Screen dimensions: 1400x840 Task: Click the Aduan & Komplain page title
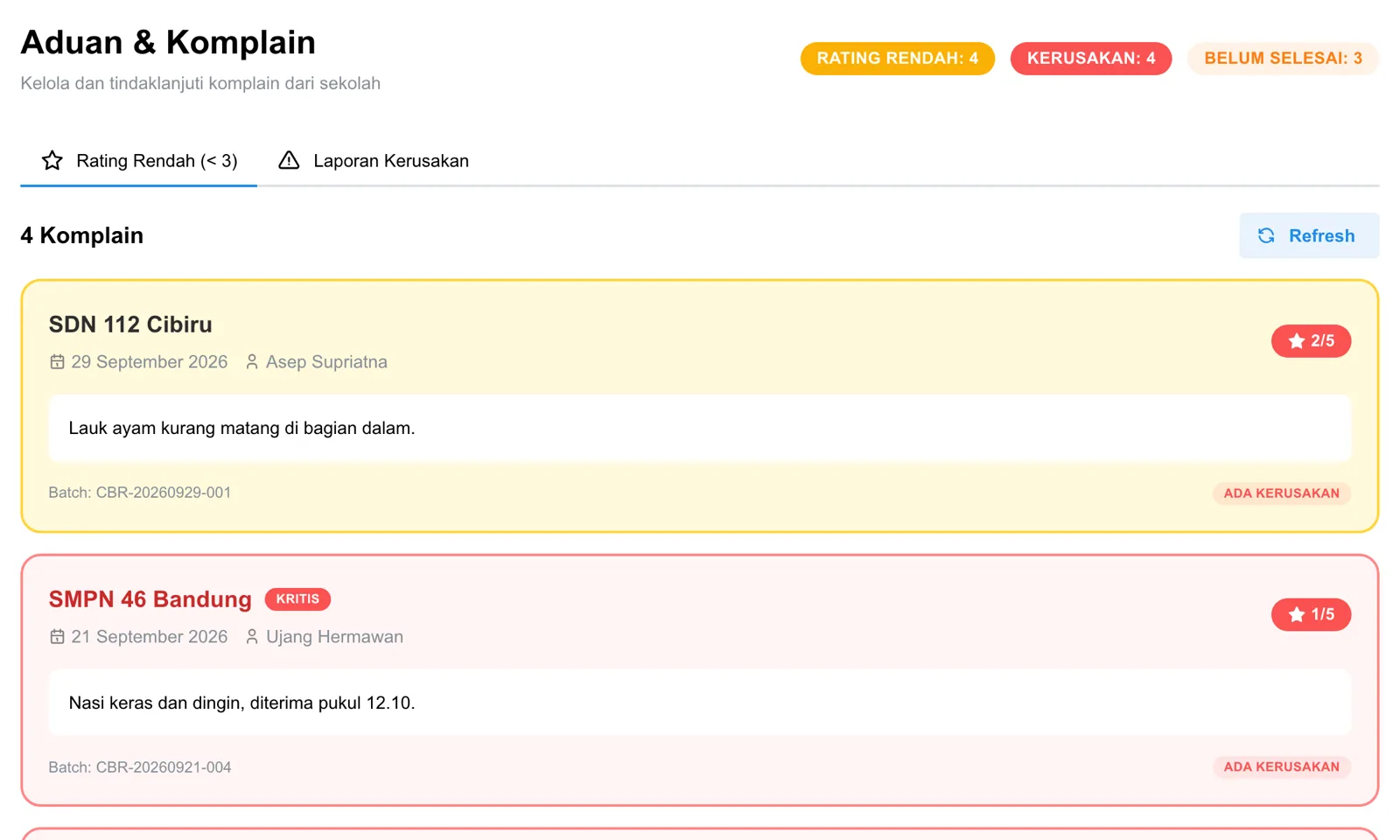[168, 42]
